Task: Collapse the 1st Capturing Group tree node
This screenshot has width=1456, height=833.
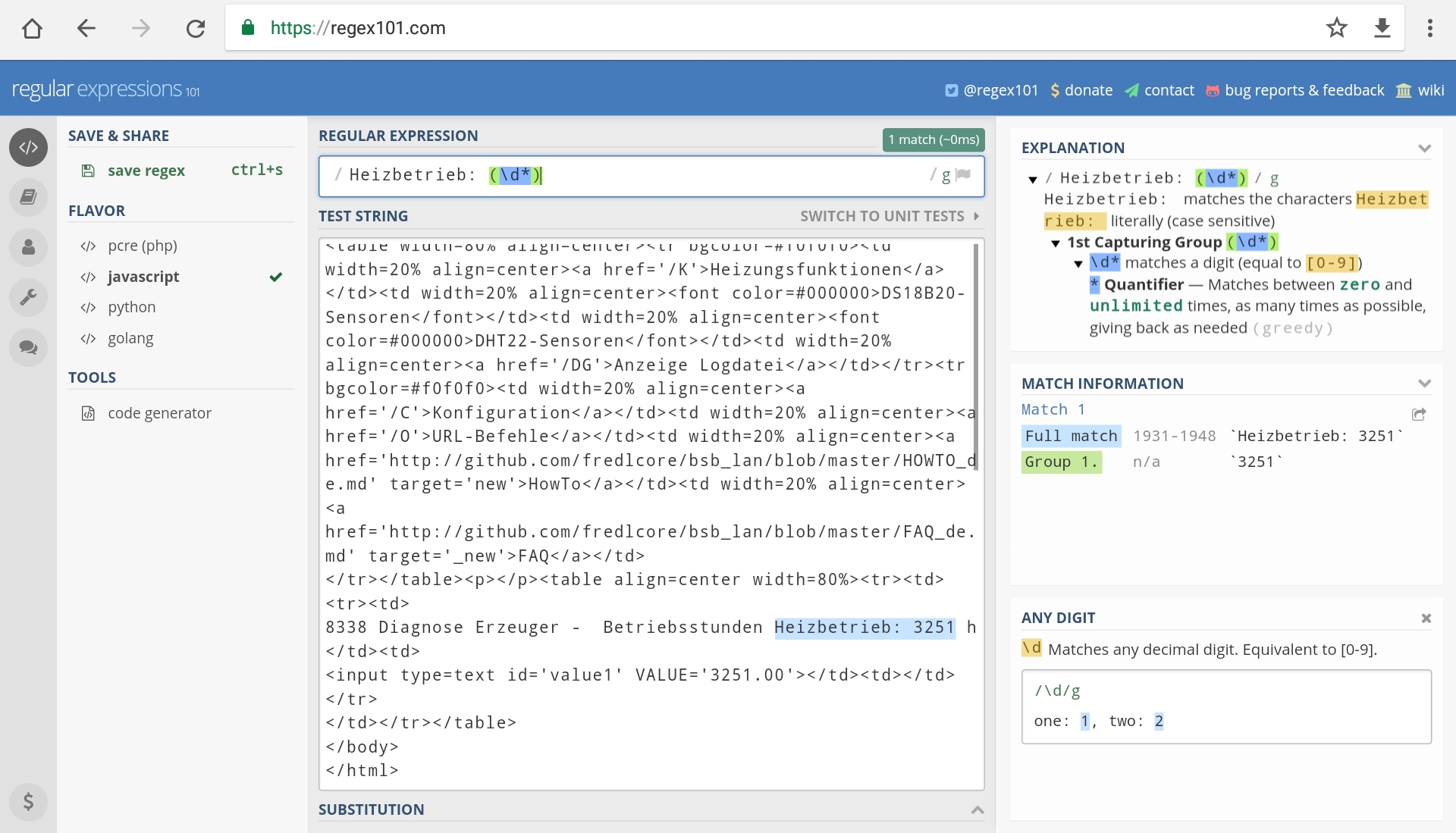Action: click(1056, 243)
